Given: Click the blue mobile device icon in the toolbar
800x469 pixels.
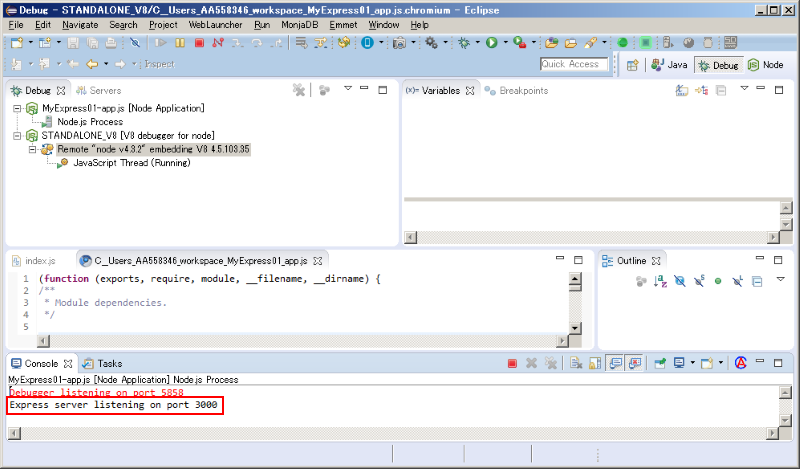Looking at the screenshot, I should [367, 43].
